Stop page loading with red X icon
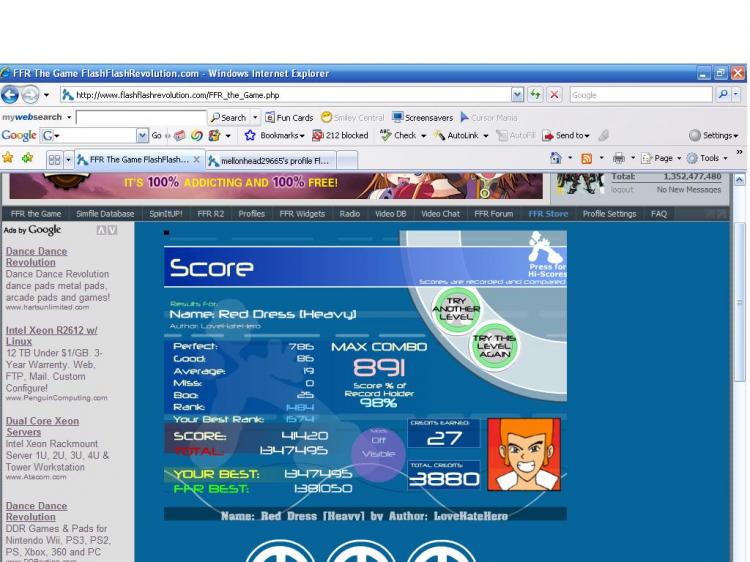Image resolution: width=750 pixels, height=562 pixels. 555,95
